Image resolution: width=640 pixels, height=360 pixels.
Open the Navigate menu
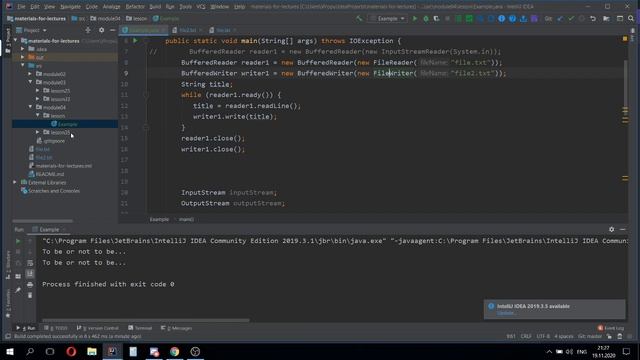(x=70, y=7)
